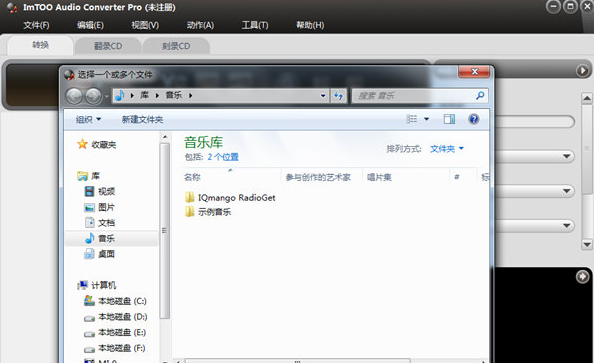Screen dimensions: 594x363
Task: Open the address bar history dropdown
Action: pos(323,96)
